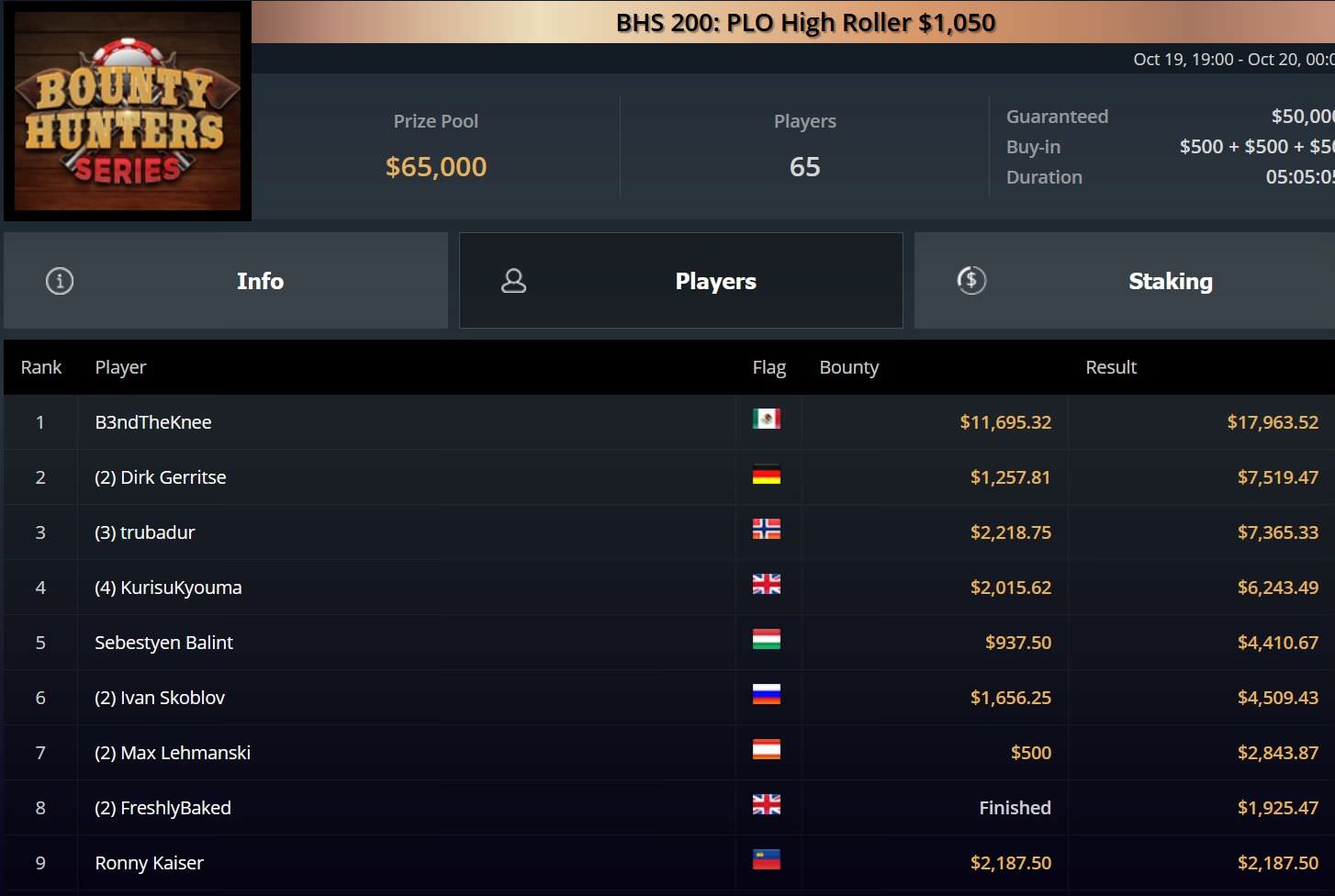Switch to the Info tab
The image size is (1335, 896).
pos(226,281)
